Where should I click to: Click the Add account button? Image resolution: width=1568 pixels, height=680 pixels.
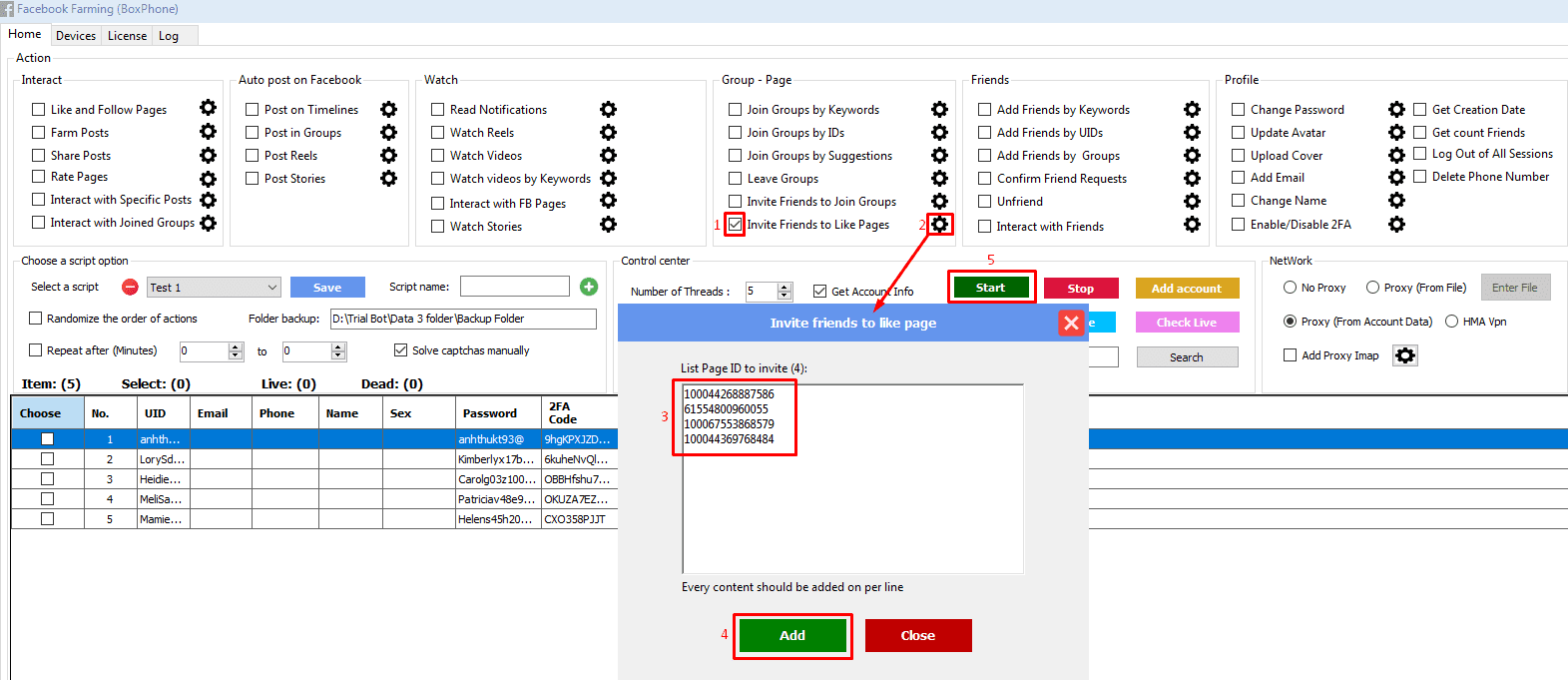point(1187,289)
